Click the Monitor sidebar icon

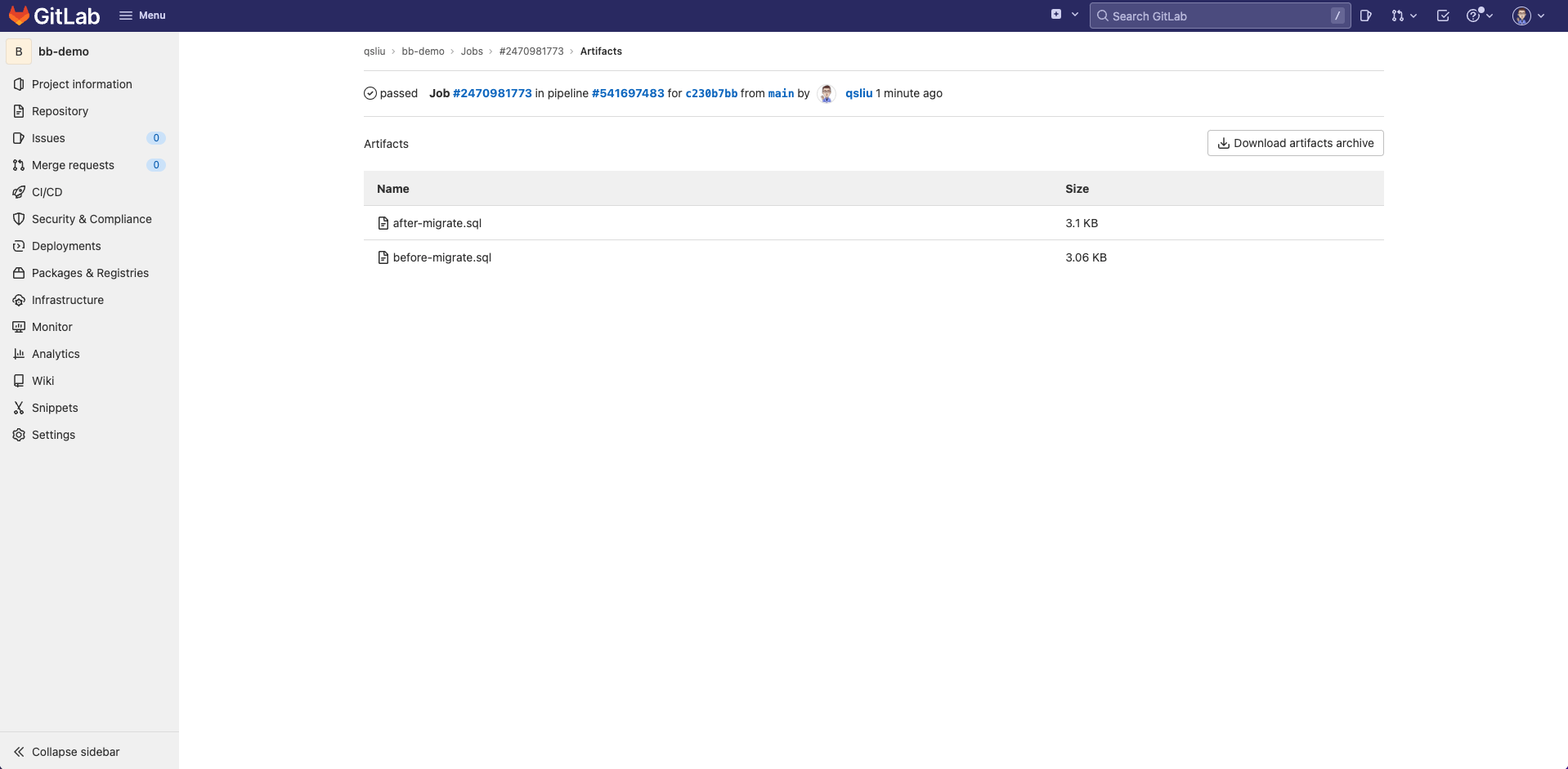(19, 327)
